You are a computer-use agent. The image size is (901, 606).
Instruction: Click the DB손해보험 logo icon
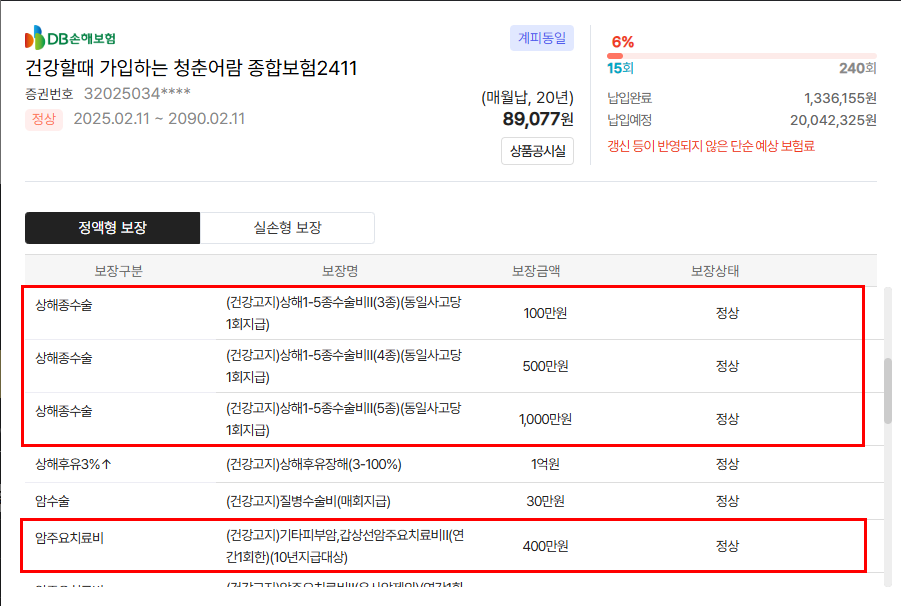click(x=36, y=39)
